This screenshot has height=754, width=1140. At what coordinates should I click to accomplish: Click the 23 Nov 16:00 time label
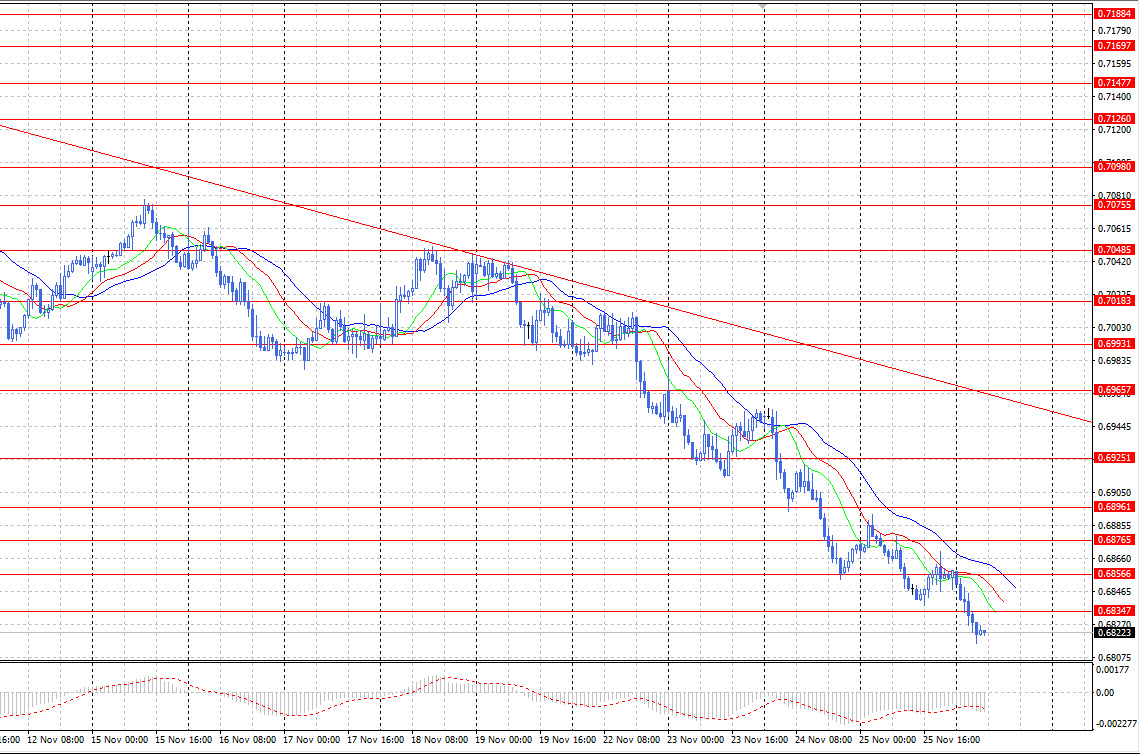point(759,739)
